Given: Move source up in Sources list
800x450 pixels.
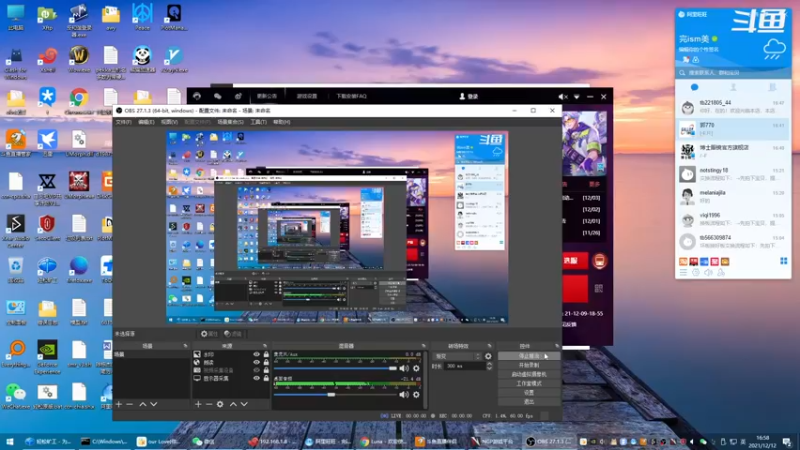Looking at the screenshot, I should pos(233,404).
